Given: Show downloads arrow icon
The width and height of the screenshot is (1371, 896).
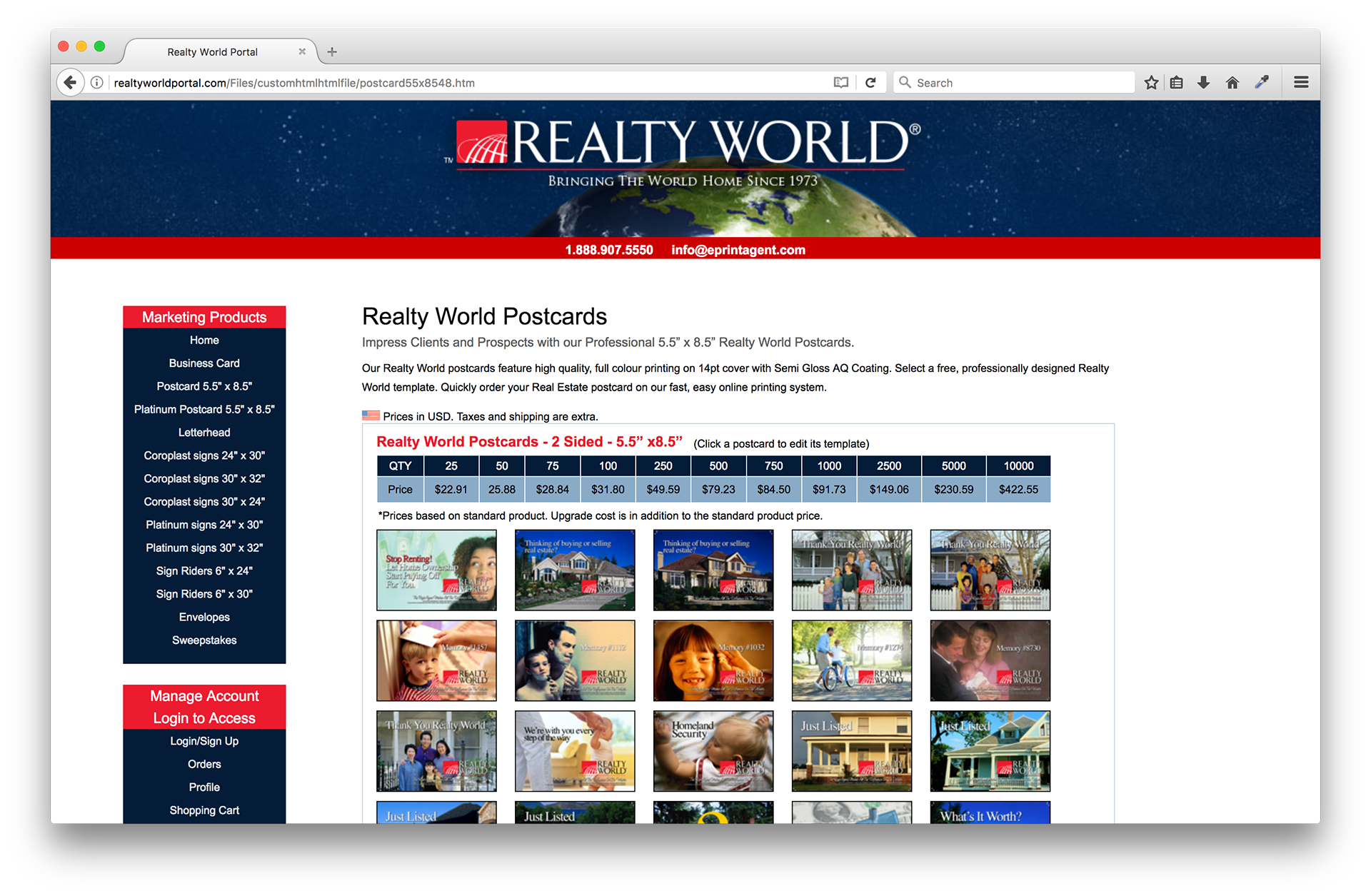Looking at the screenshot, I should 1204,83.
